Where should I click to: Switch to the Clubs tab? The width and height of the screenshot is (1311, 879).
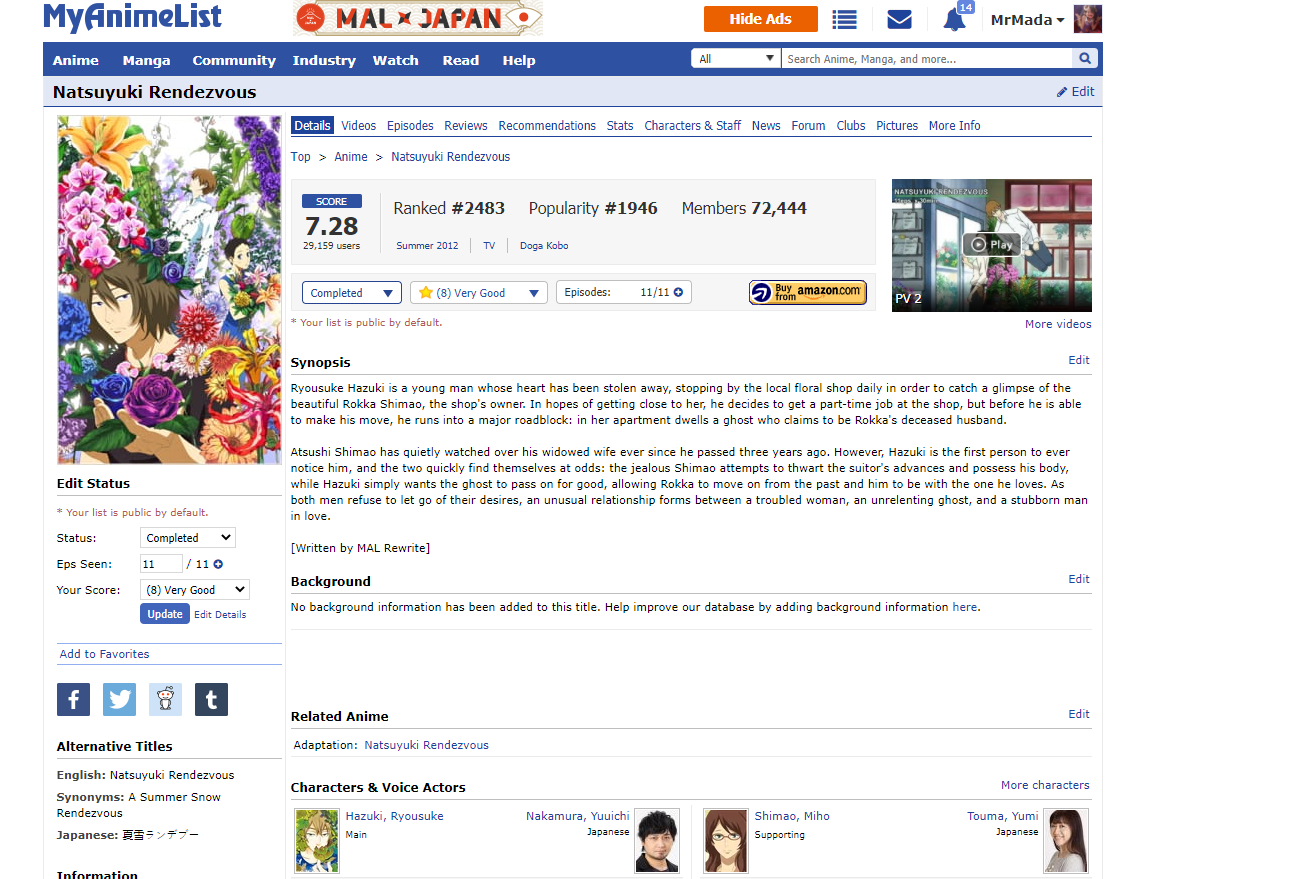point(851,126)
